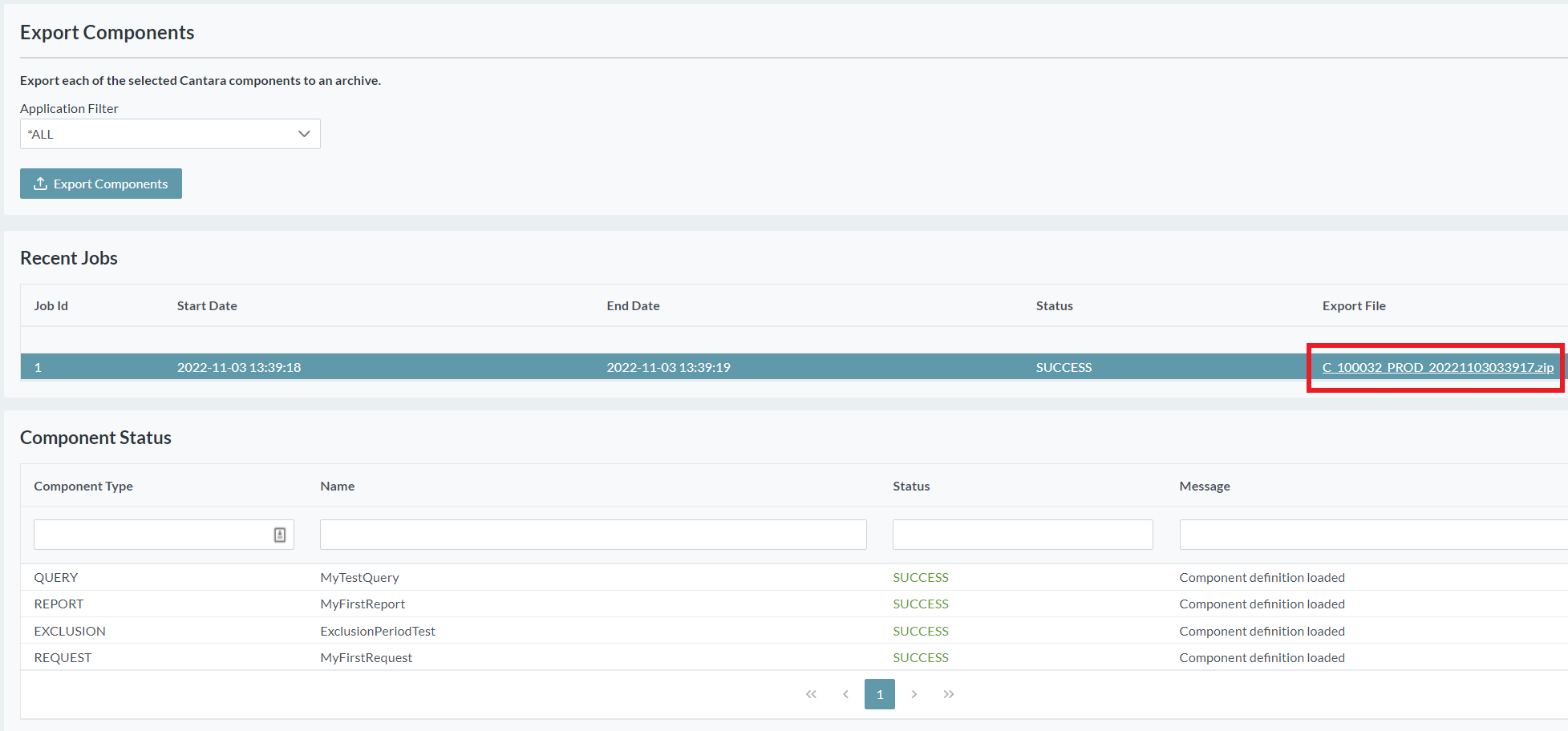
Task: Click the Name filter input field
Action: (593, 534)
